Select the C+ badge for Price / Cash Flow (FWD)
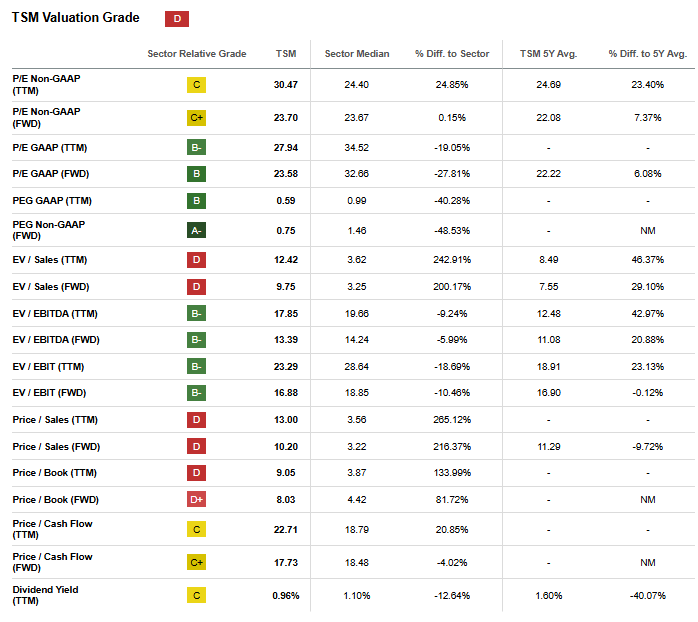 [196, 562]
